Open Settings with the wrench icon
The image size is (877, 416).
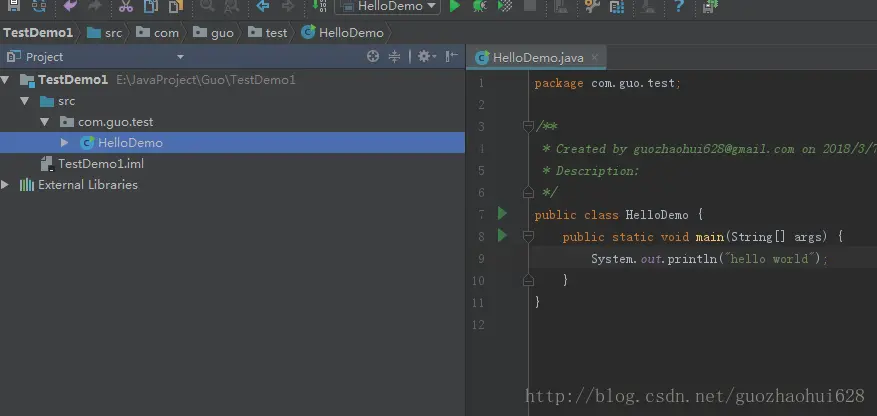(x=592, y=6)
